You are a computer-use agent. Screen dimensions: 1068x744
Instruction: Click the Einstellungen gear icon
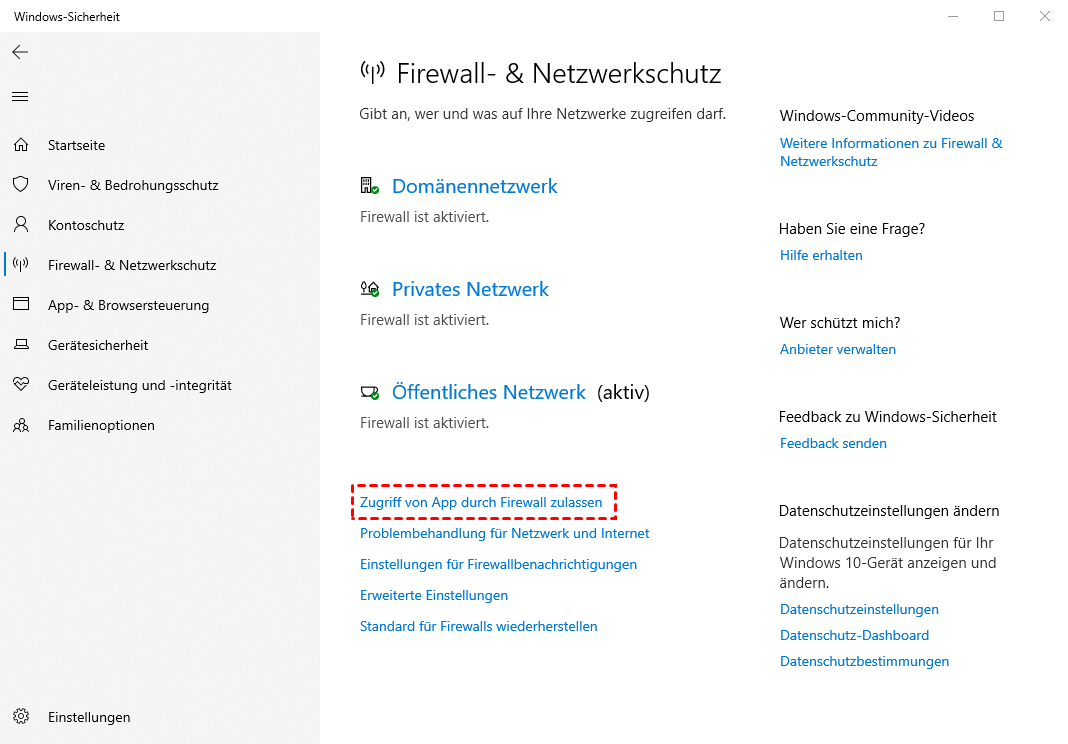click(20, 717)
